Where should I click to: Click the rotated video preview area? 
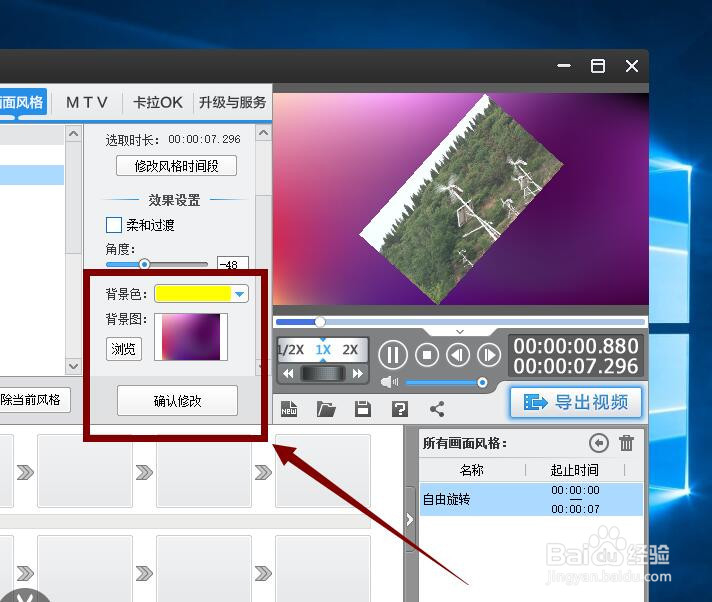461,199
